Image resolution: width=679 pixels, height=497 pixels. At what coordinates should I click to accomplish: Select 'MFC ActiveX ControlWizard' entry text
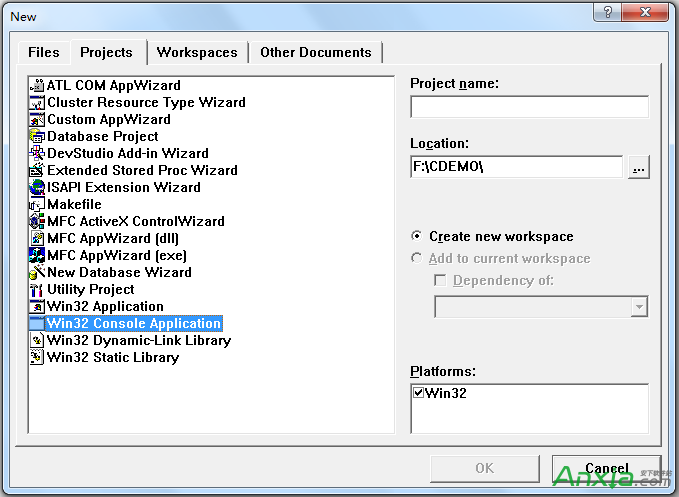[x=136, y=221]
